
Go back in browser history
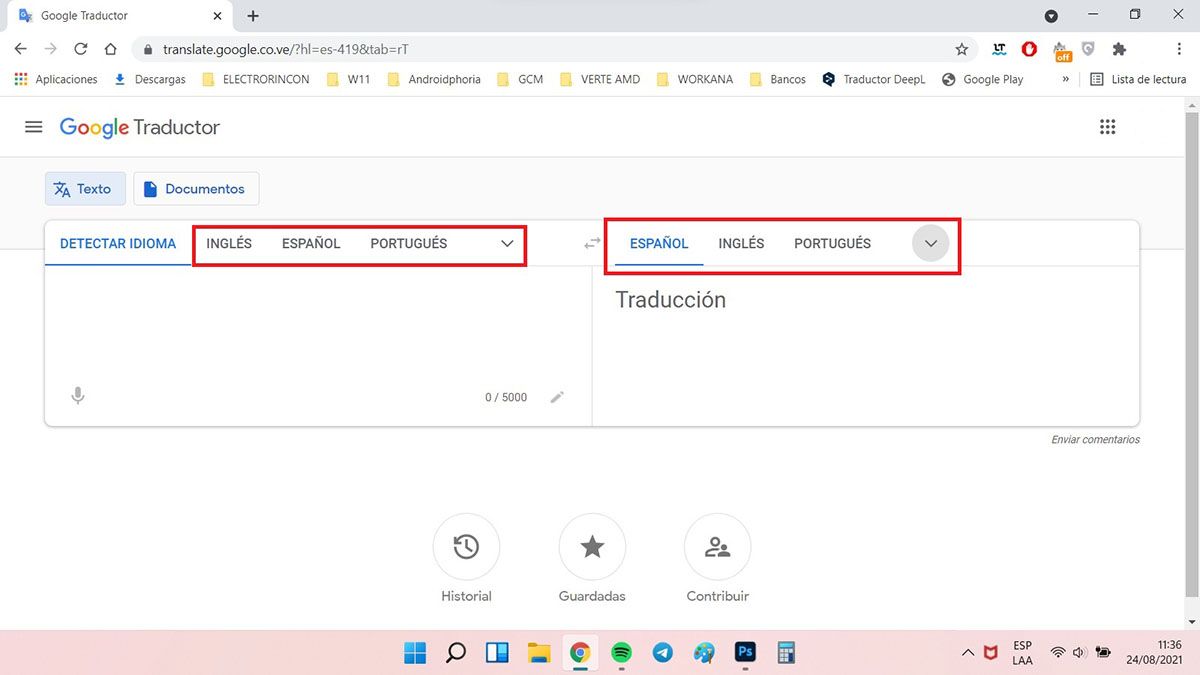tap(21, 48)
